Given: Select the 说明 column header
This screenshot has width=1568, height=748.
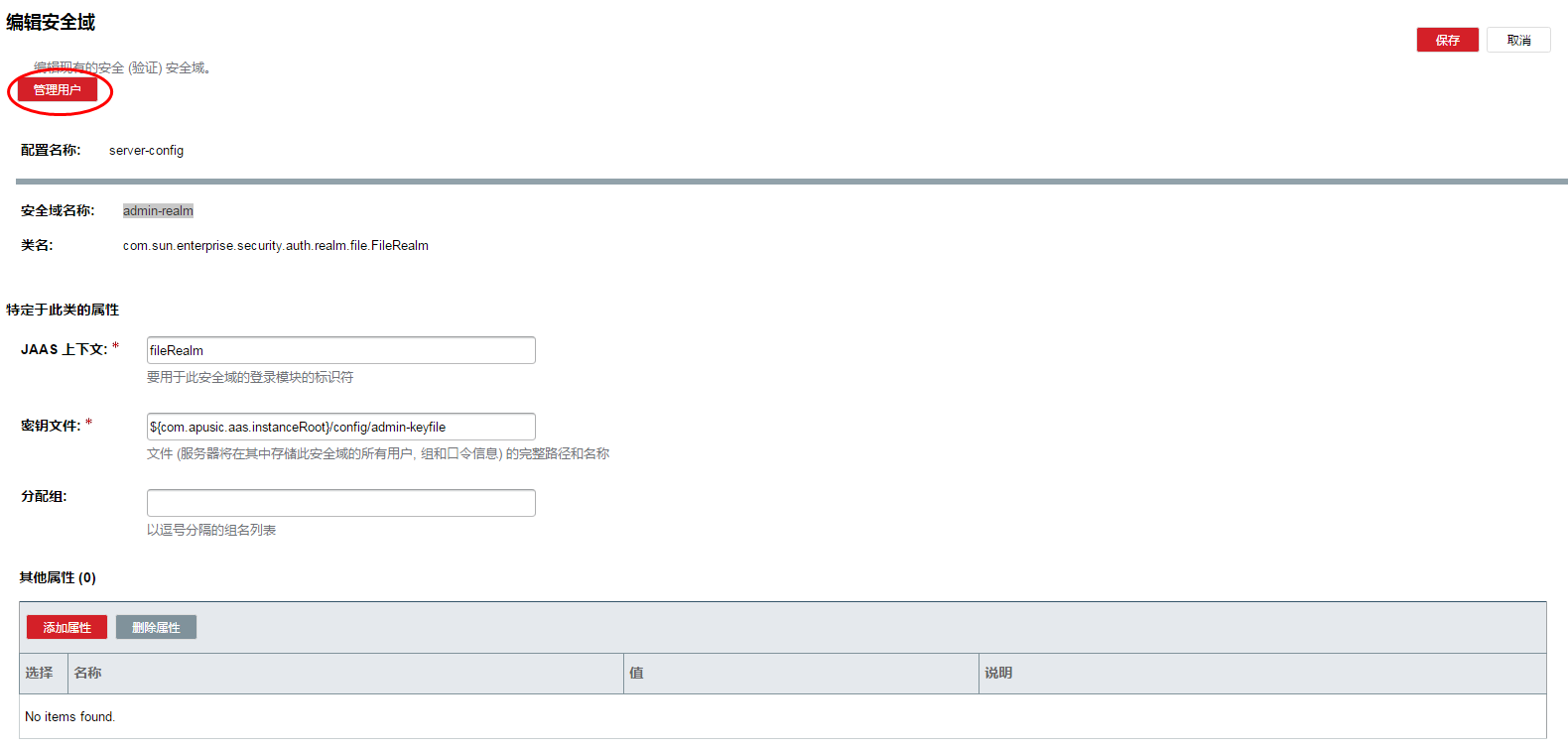Looking at the screenshot, I should click(x=998, y=673).
